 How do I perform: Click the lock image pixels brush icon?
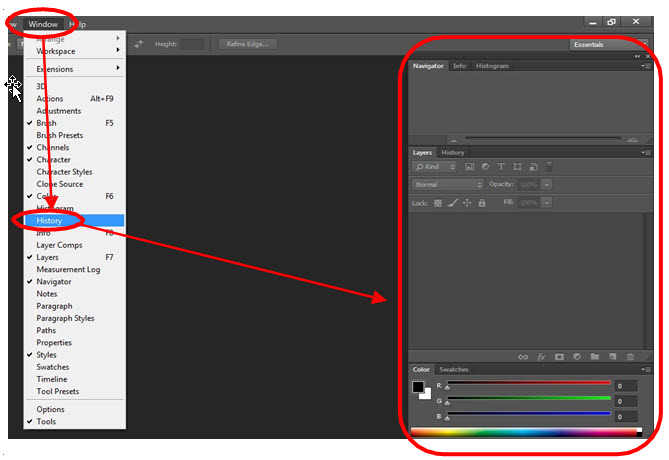[x=452, y=203]
